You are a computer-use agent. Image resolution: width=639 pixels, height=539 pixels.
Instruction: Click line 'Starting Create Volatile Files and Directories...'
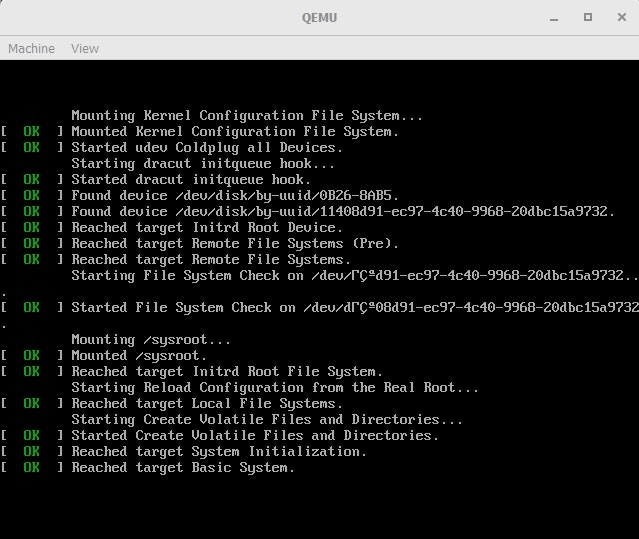pyautogui.click(x=267, y=420)
